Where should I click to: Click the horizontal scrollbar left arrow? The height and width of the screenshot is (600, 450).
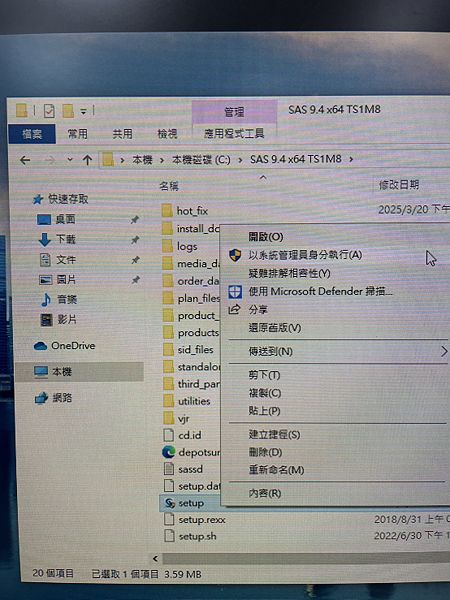[x=155, y=559]
